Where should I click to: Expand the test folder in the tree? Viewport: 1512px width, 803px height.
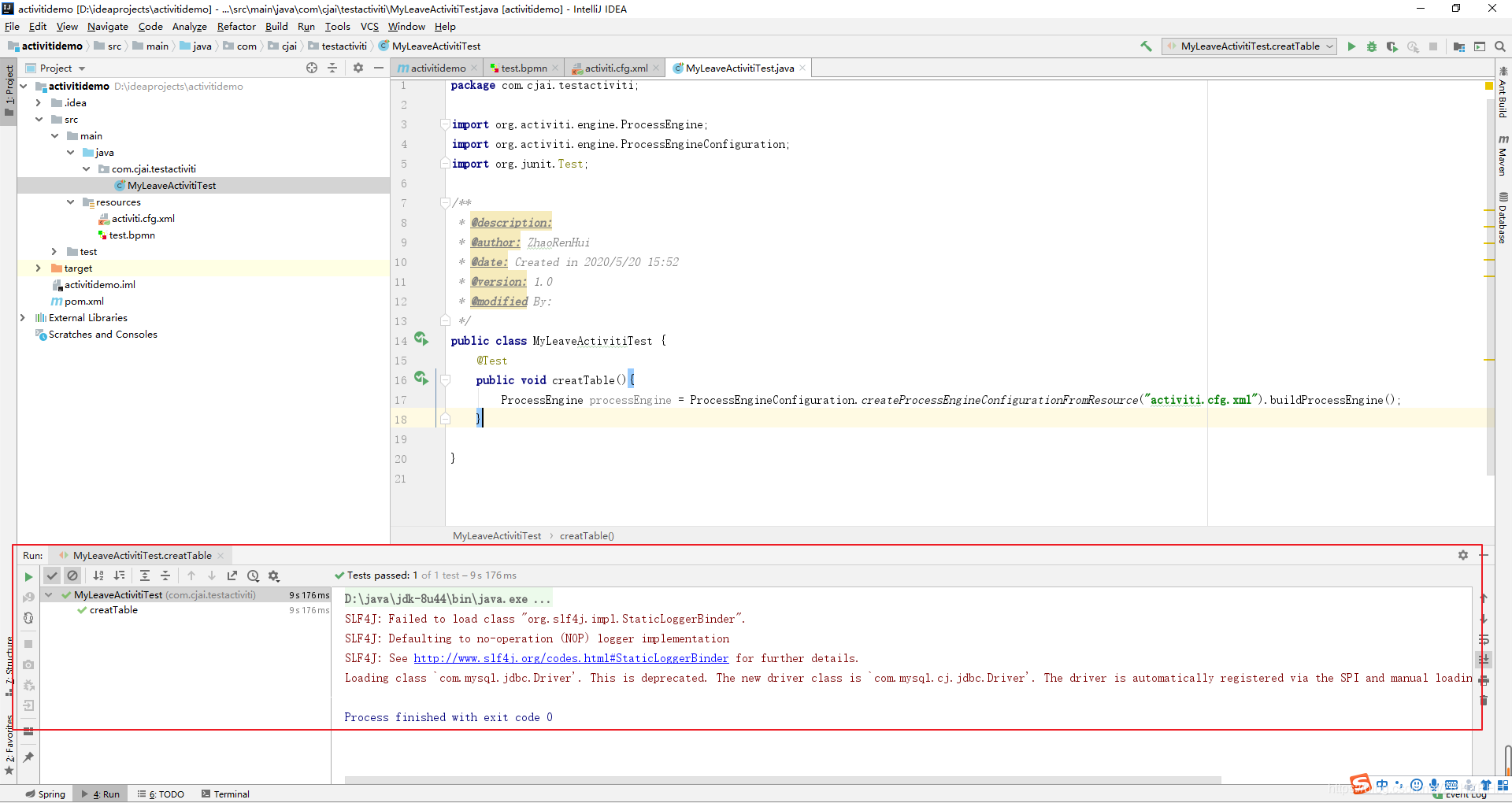[54, 252]
